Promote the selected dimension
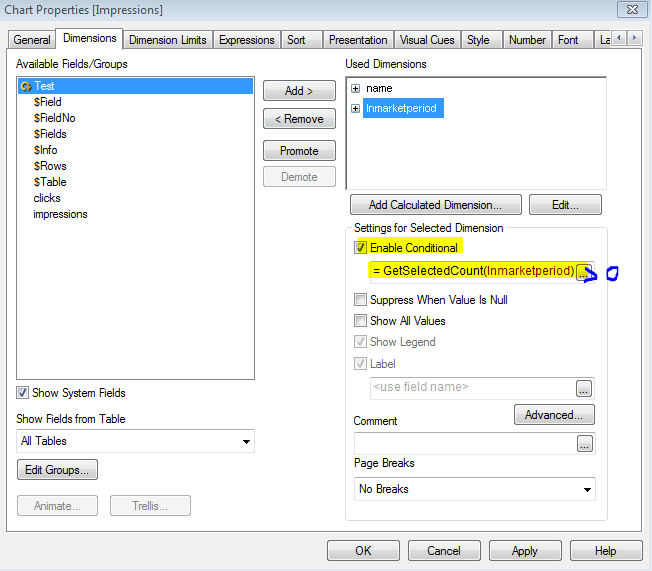Viewport: 652px width, 571px height. coord(299,151)
